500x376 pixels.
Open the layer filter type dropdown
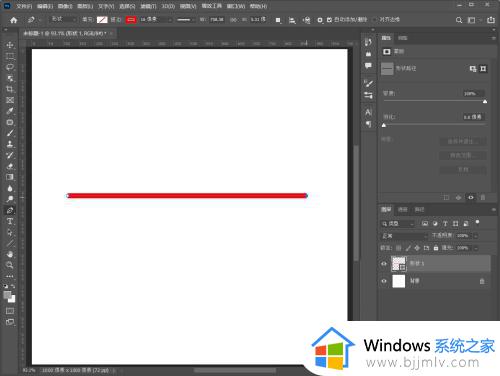pyautogui.click(x=398, y=224)
